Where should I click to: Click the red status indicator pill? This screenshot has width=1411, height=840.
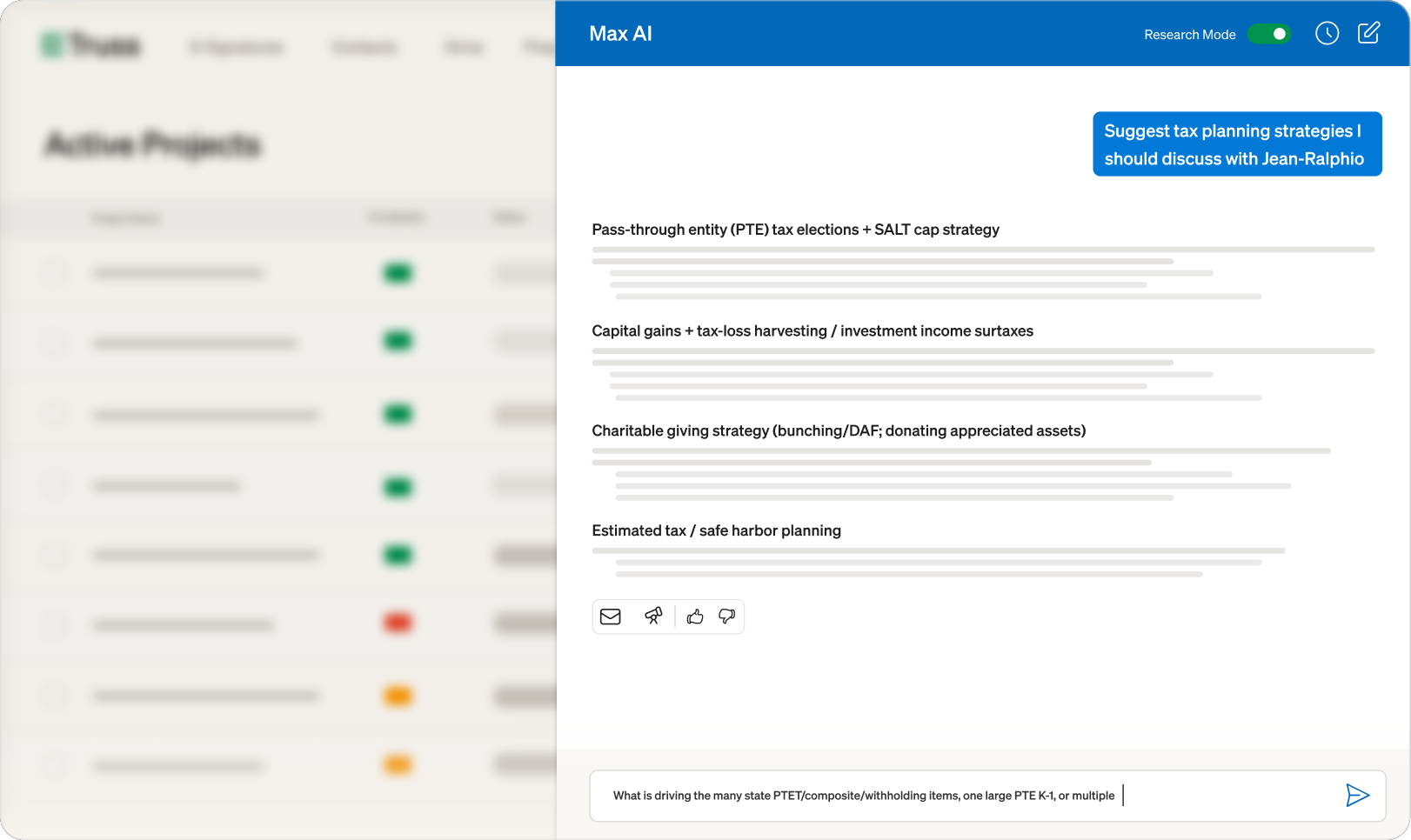tap(398, 623)
